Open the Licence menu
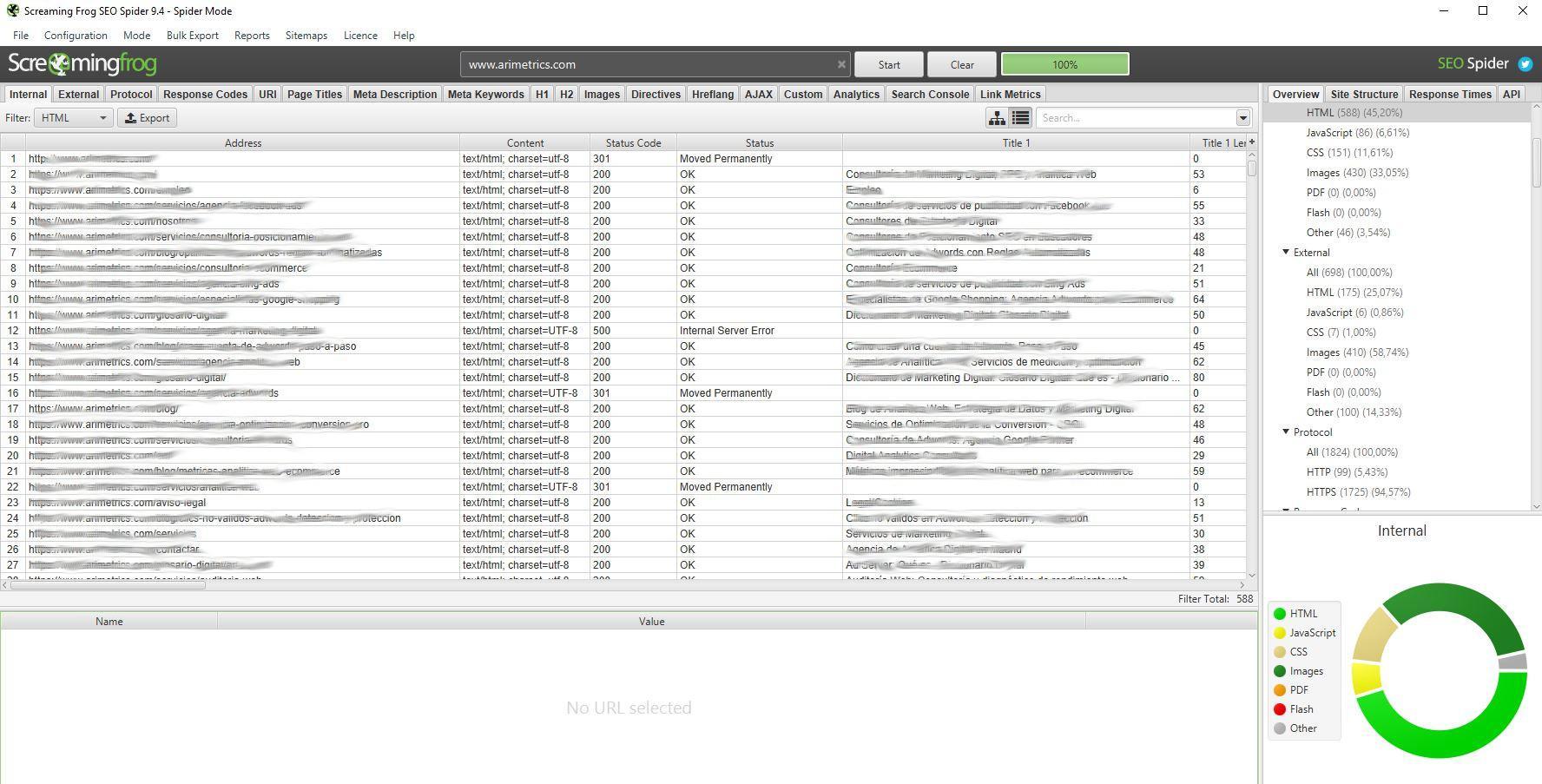The image size is (1542, 784). pyautogui.click(x=360, y=36)
